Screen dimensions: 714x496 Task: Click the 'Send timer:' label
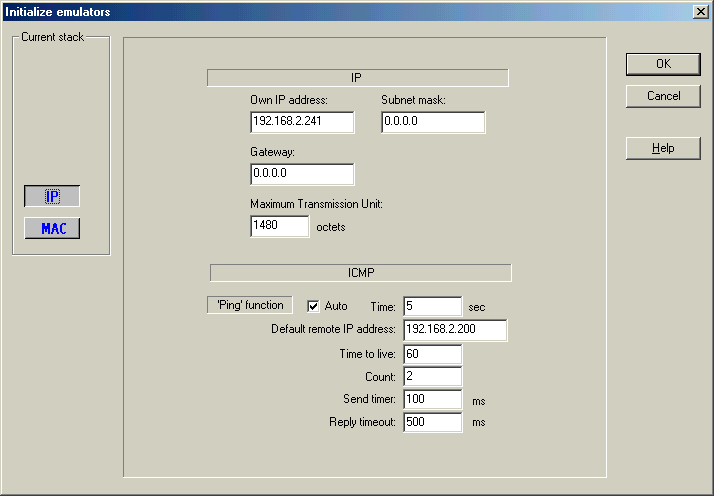point(369,399)
